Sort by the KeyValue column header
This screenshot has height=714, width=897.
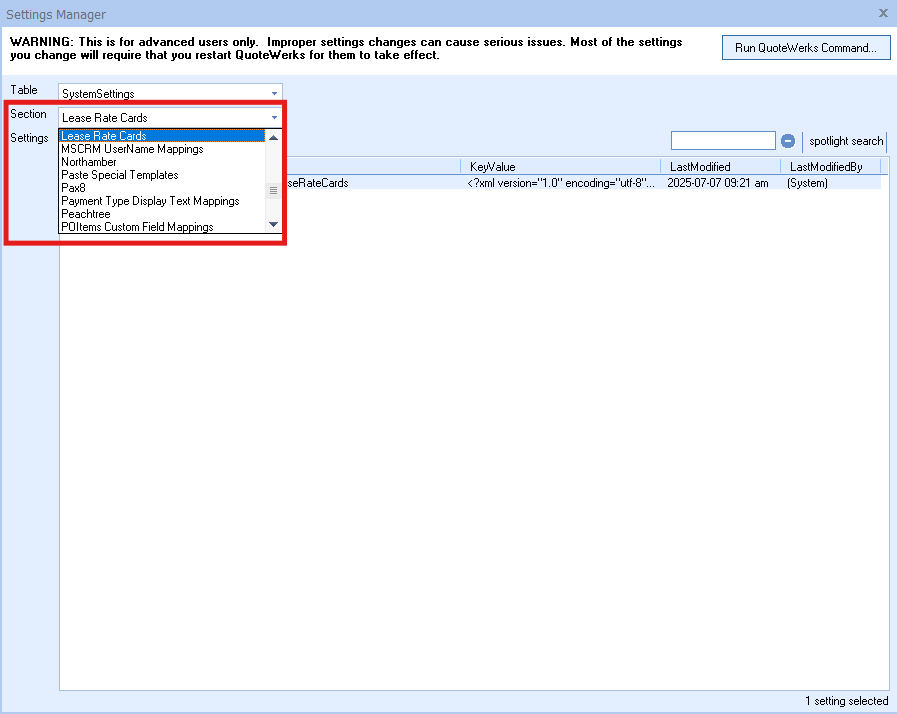(x=492, y=167)
